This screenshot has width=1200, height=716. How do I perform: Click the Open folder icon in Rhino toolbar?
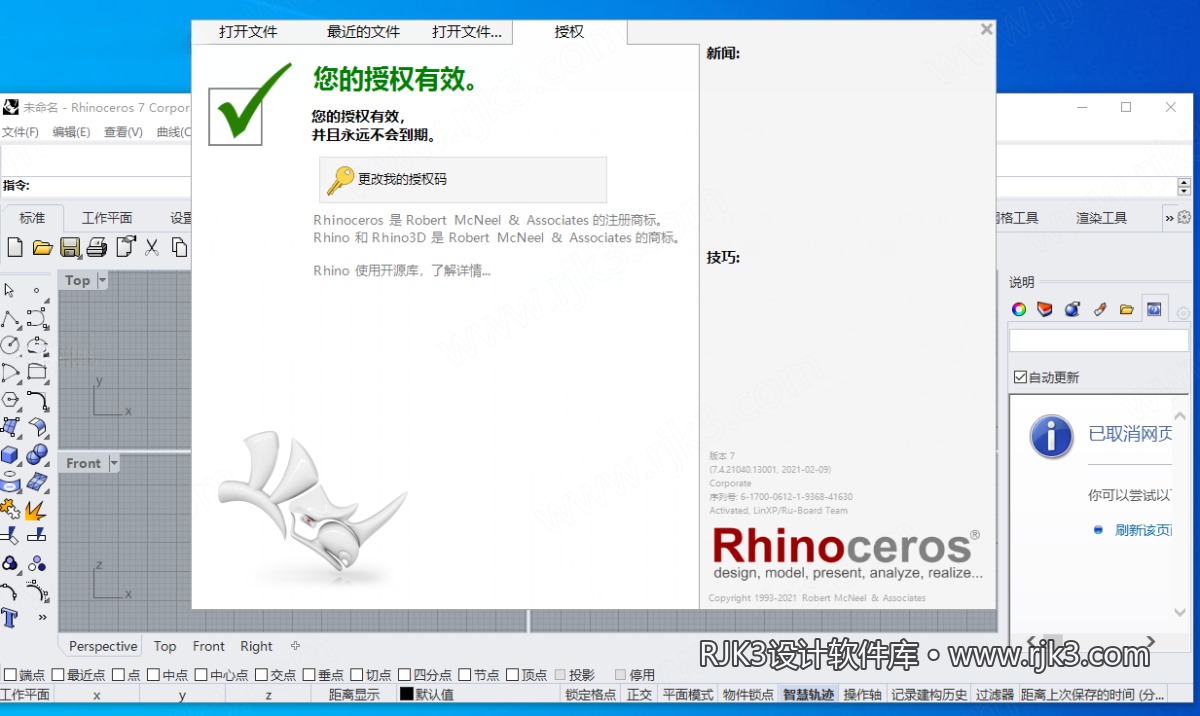click(42, 246)
